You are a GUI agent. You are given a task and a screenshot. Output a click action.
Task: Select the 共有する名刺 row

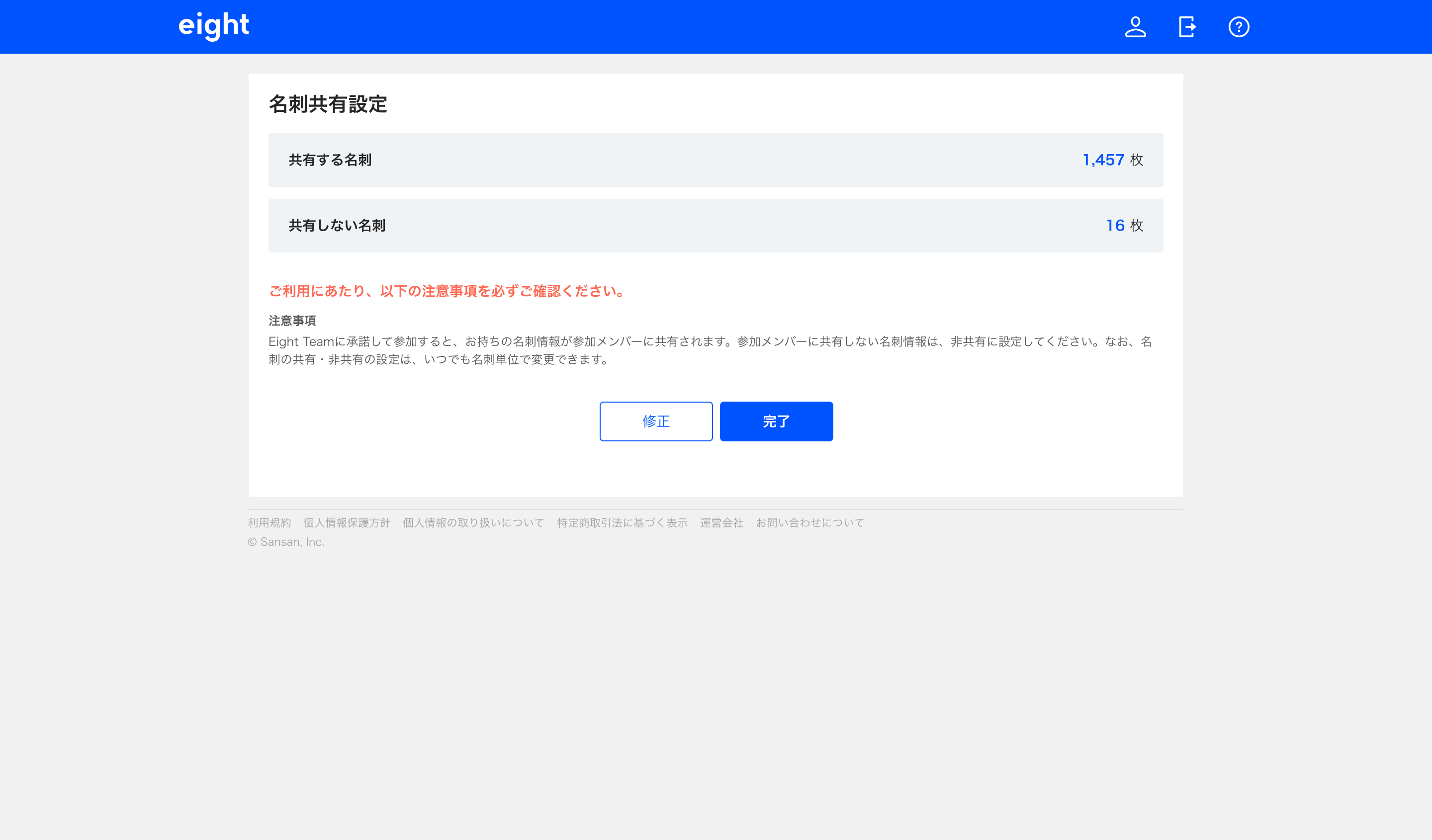[715, 160]
